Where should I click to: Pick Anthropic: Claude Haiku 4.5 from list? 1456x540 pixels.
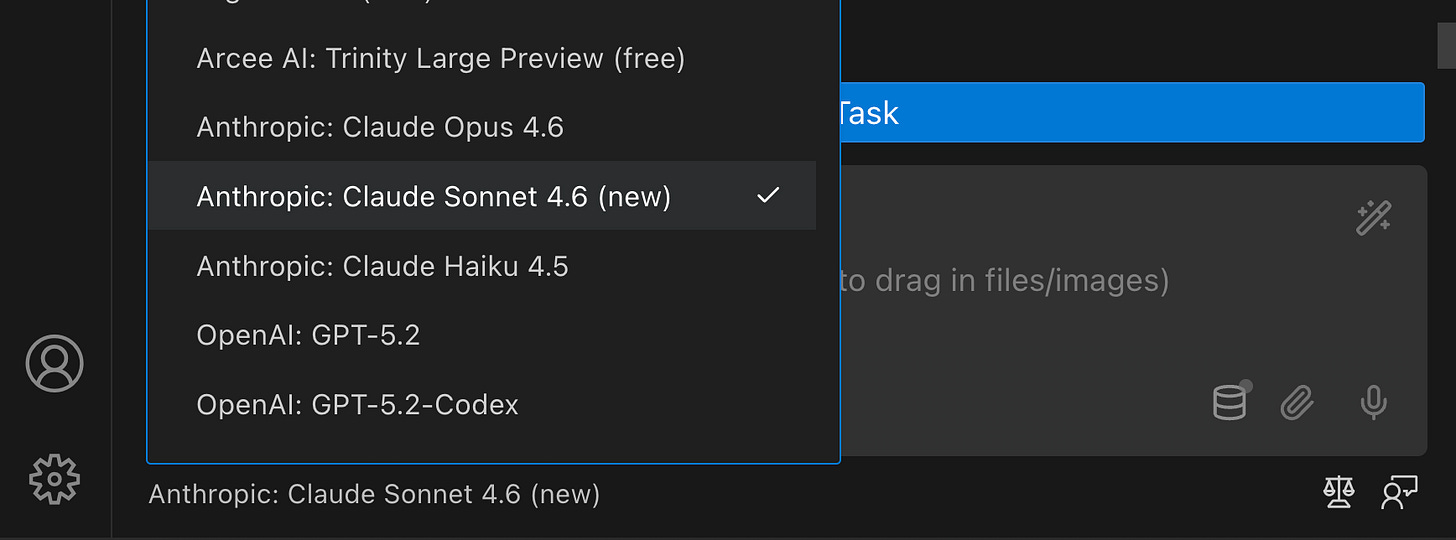(x=382, y=267)
